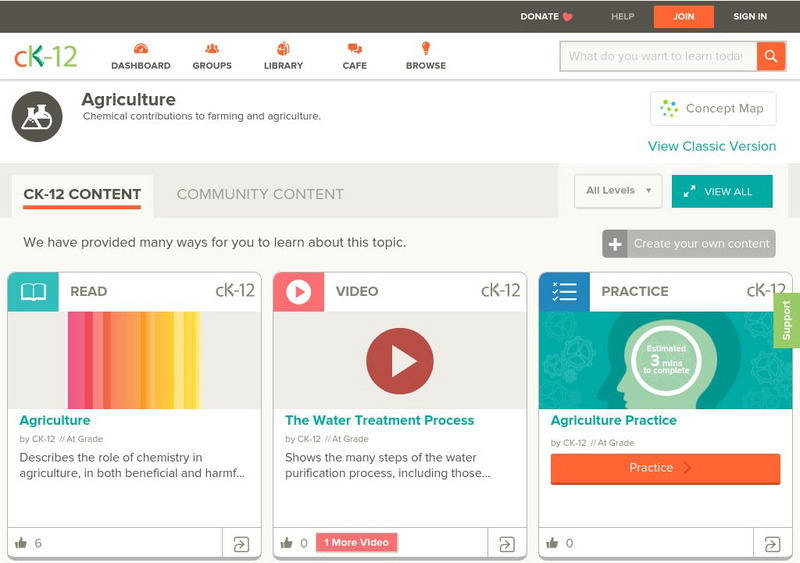The width and height of the screenshot is (800, 563).
Task: Open the Groups people icon
Action: (x=212, y=49)
